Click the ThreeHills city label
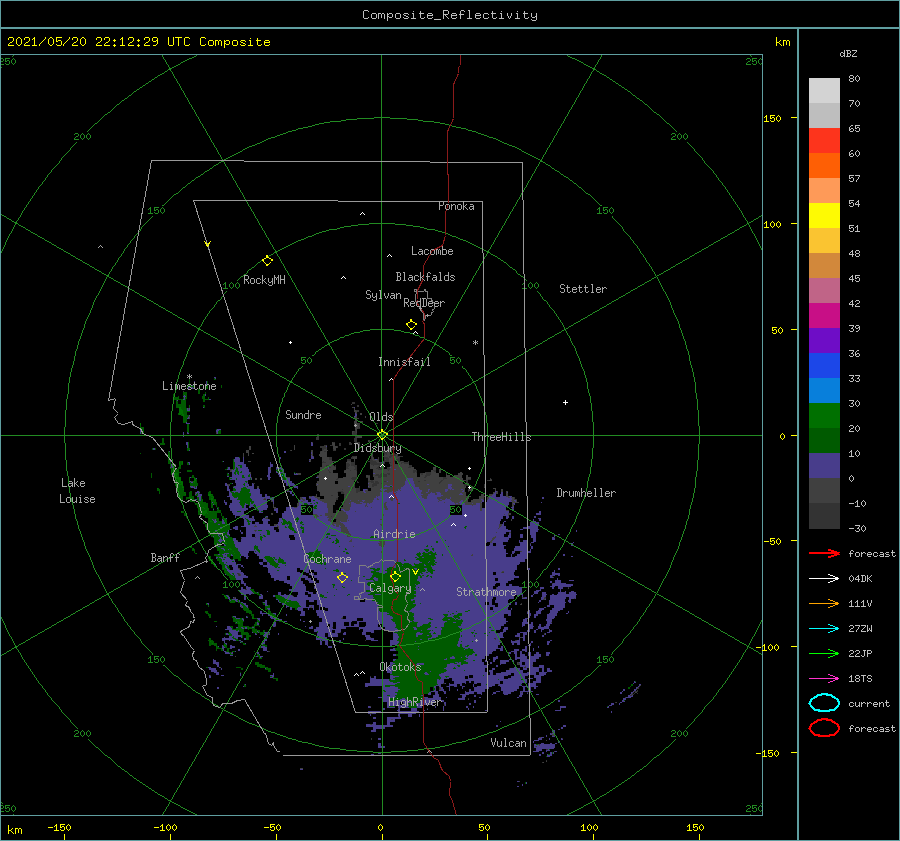The image size is (900, 841). tap(501, 437)
